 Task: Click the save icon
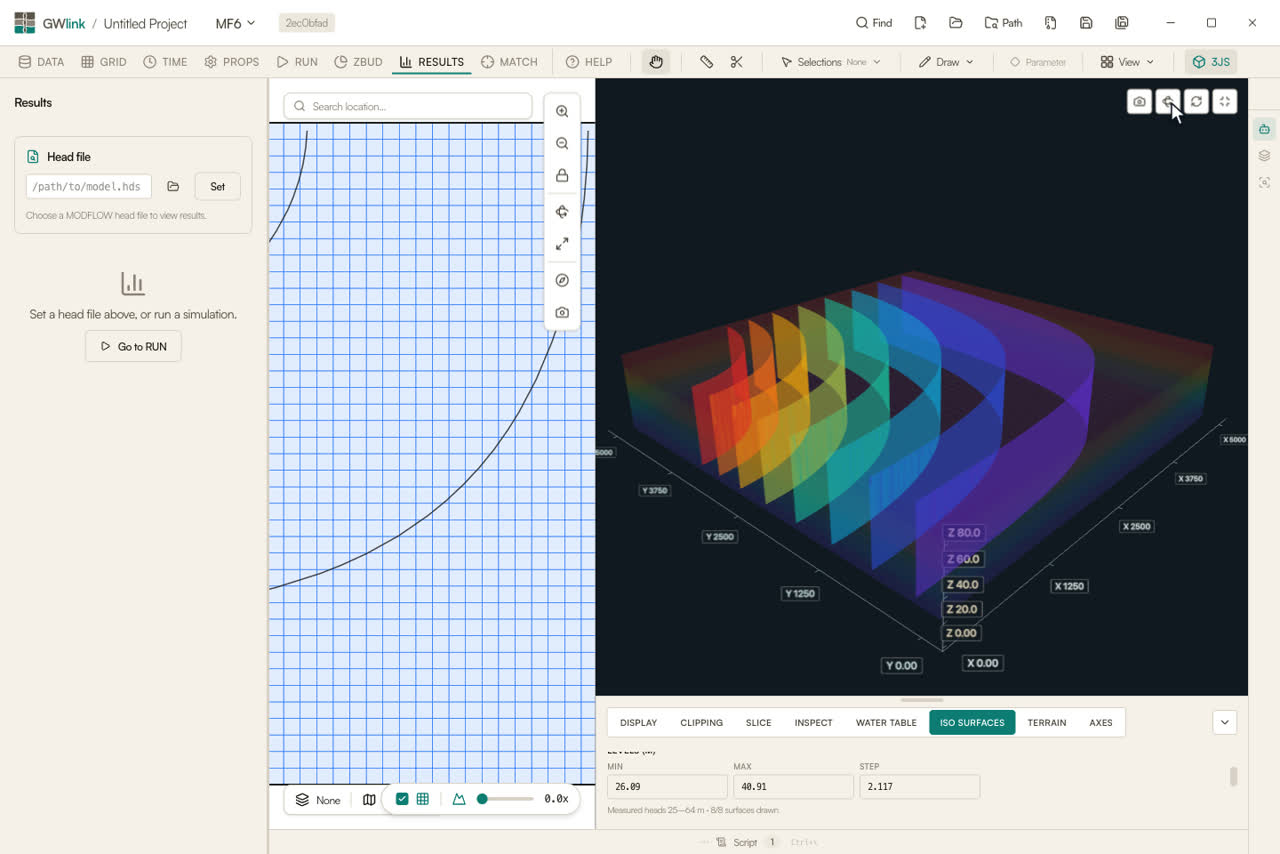click(1086, 23)
